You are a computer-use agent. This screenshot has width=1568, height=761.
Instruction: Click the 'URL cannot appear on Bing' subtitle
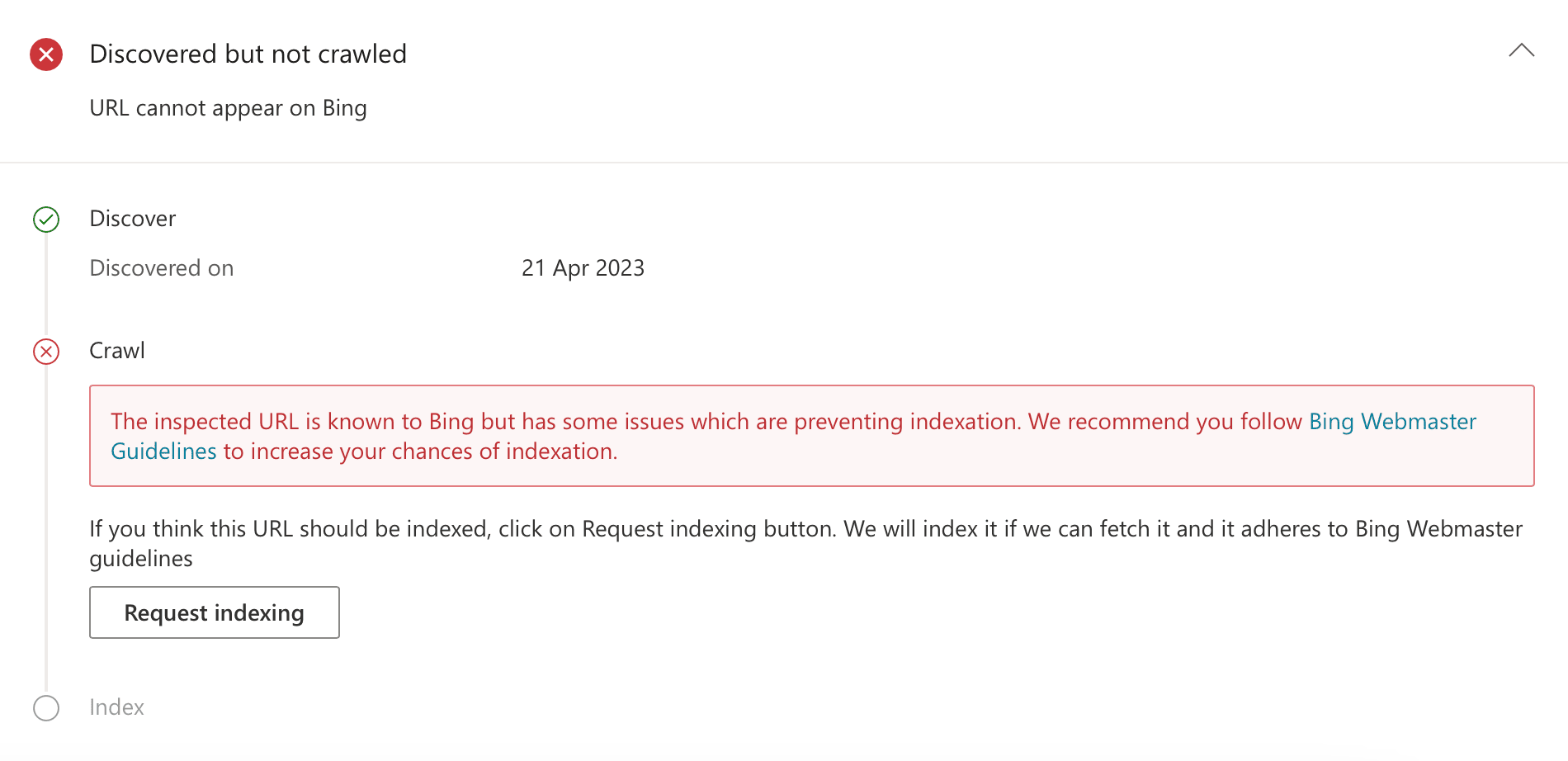coord(228,108)
